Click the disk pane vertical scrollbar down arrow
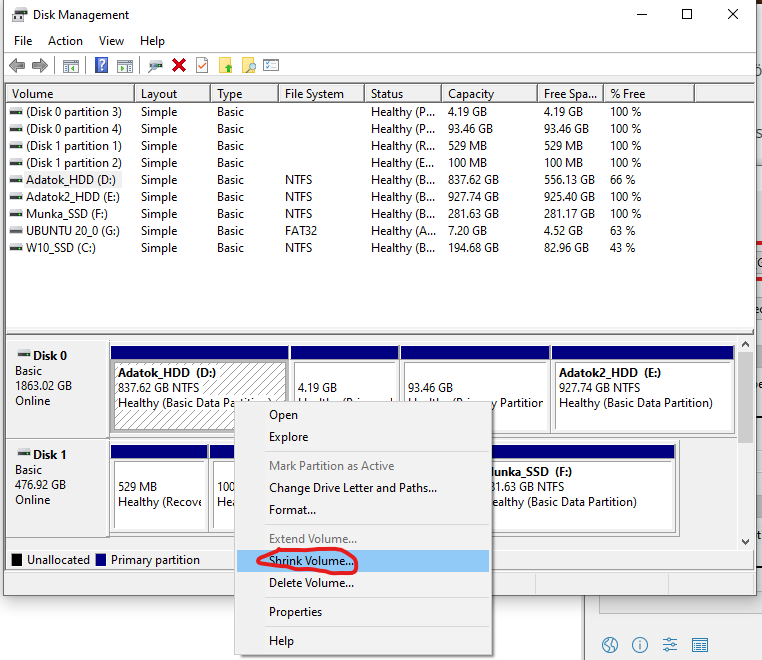 tap(744, 540)
